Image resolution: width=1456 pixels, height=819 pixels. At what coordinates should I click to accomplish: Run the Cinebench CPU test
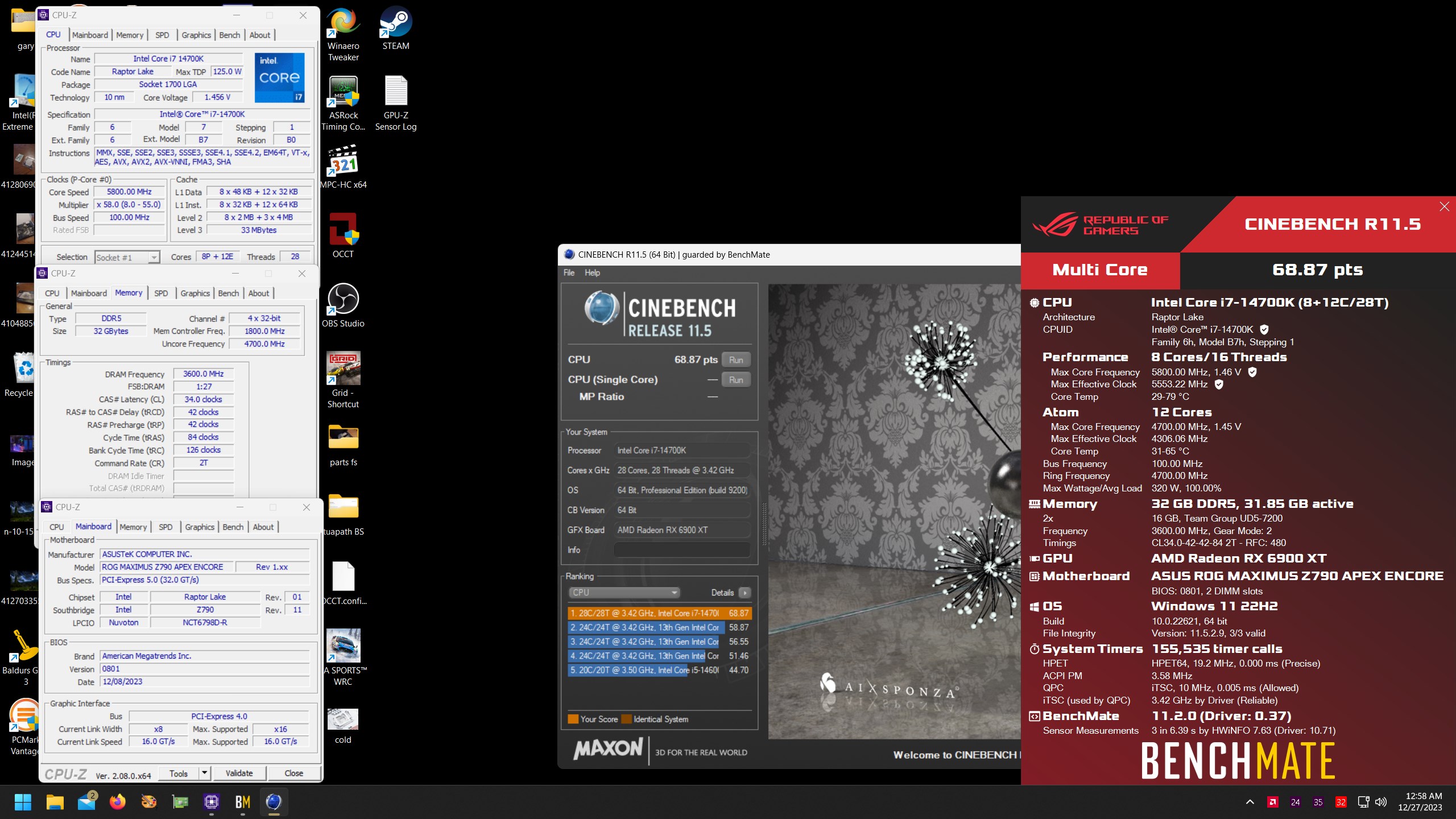736,359
